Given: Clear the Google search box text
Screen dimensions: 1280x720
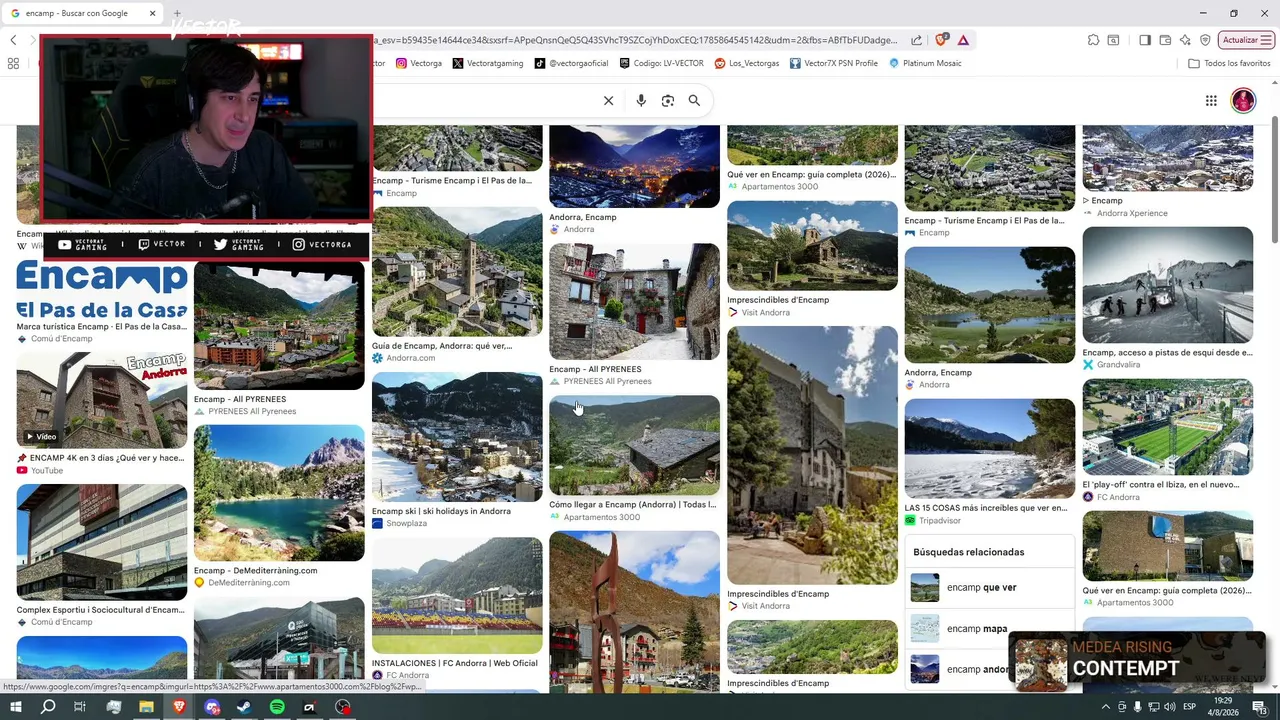Looking at the screenshot, I should [x=608, y=100].
